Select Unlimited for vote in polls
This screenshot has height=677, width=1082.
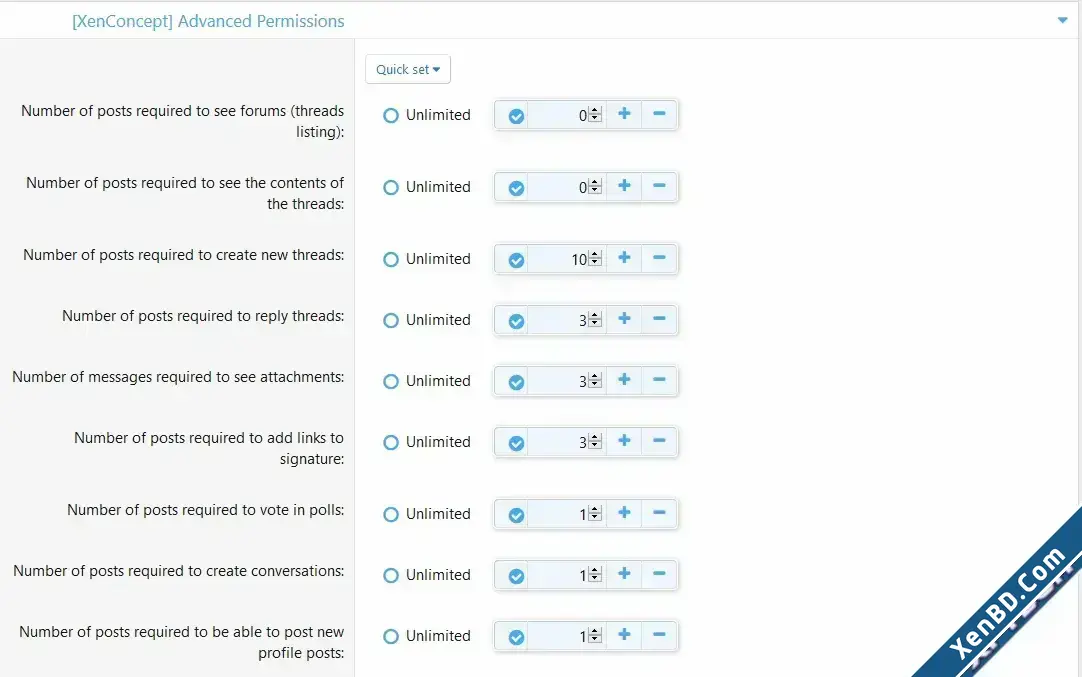pyautogui.click(x=391, y=514)
